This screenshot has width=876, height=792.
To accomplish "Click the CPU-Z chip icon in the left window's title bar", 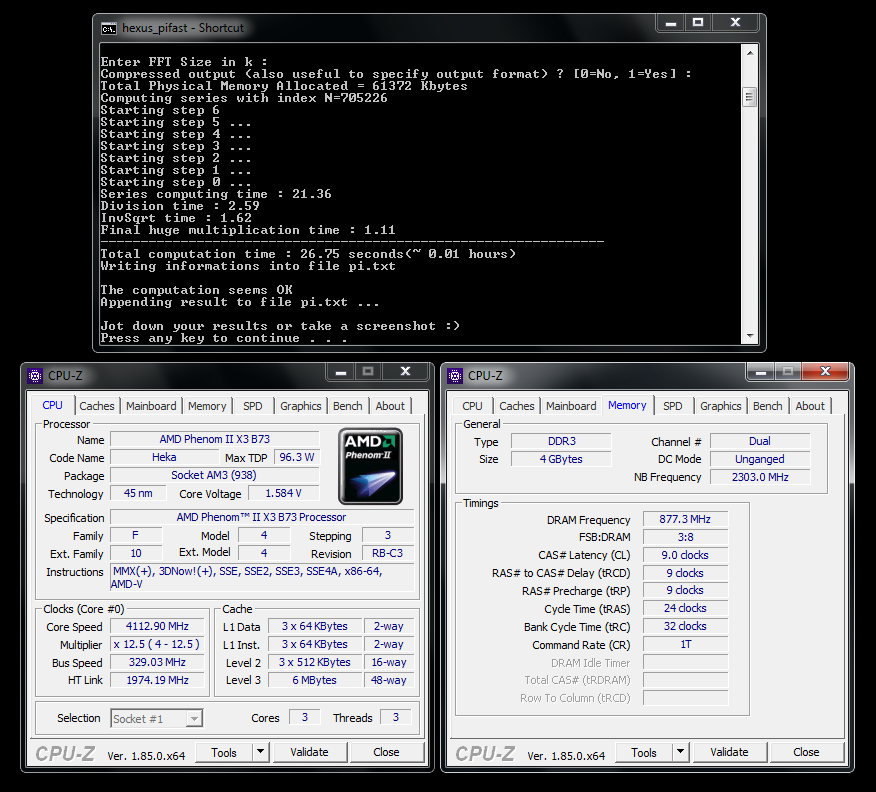I will pyautogui.click(x=35, y=376).
